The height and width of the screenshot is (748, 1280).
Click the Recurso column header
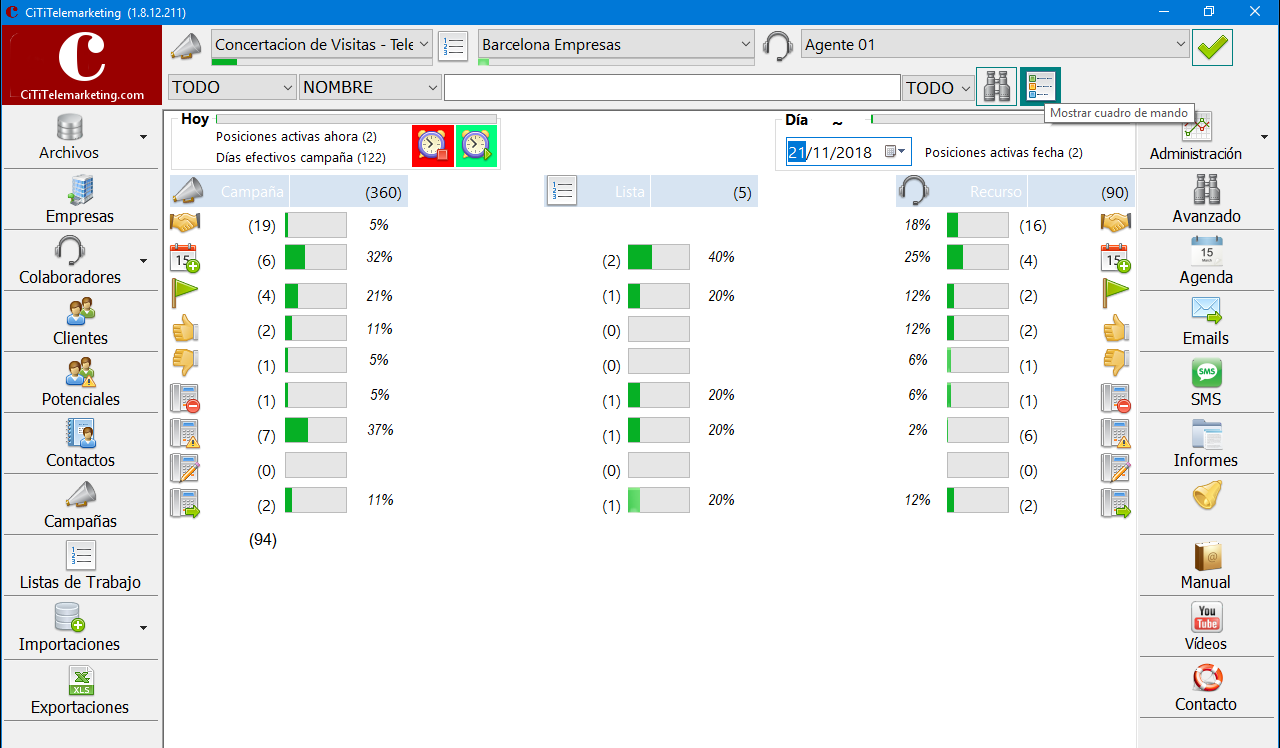coord(996,192)
